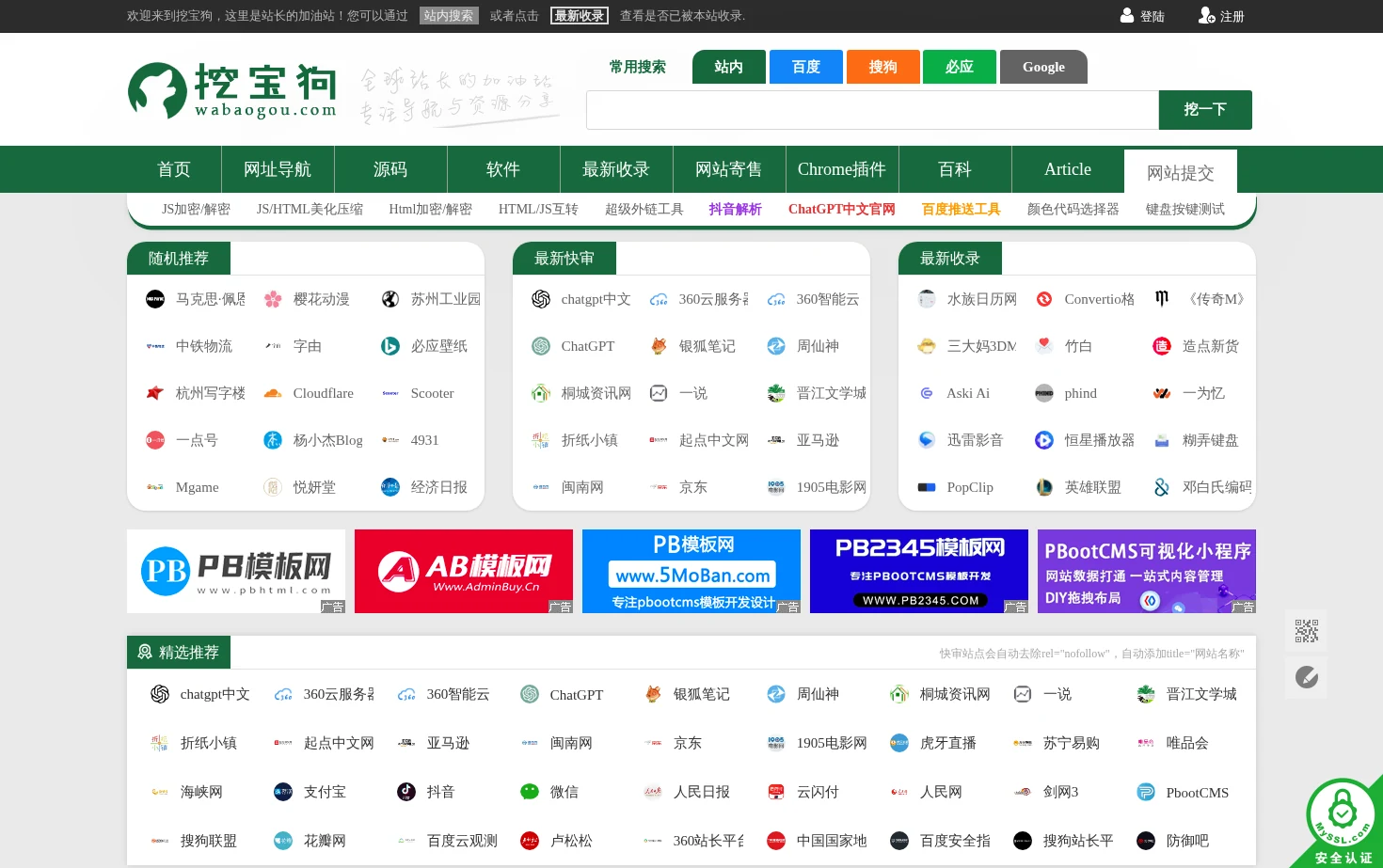The width and height of the screenshot is (1383, 868).
Task: Click the login user icon
Action: point(1127,16)
